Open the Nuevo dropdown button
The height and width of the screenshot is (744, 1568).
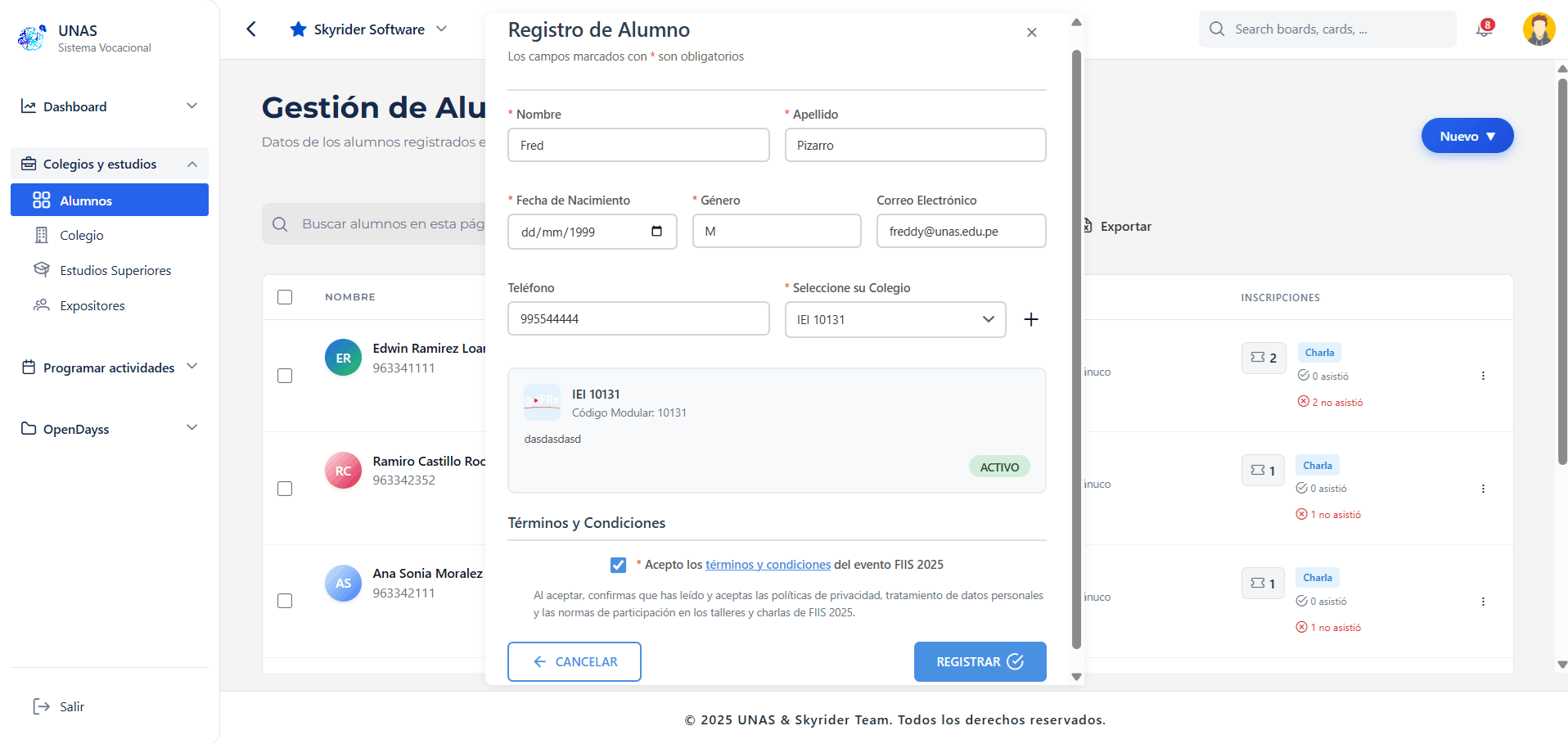[1467, 136]
